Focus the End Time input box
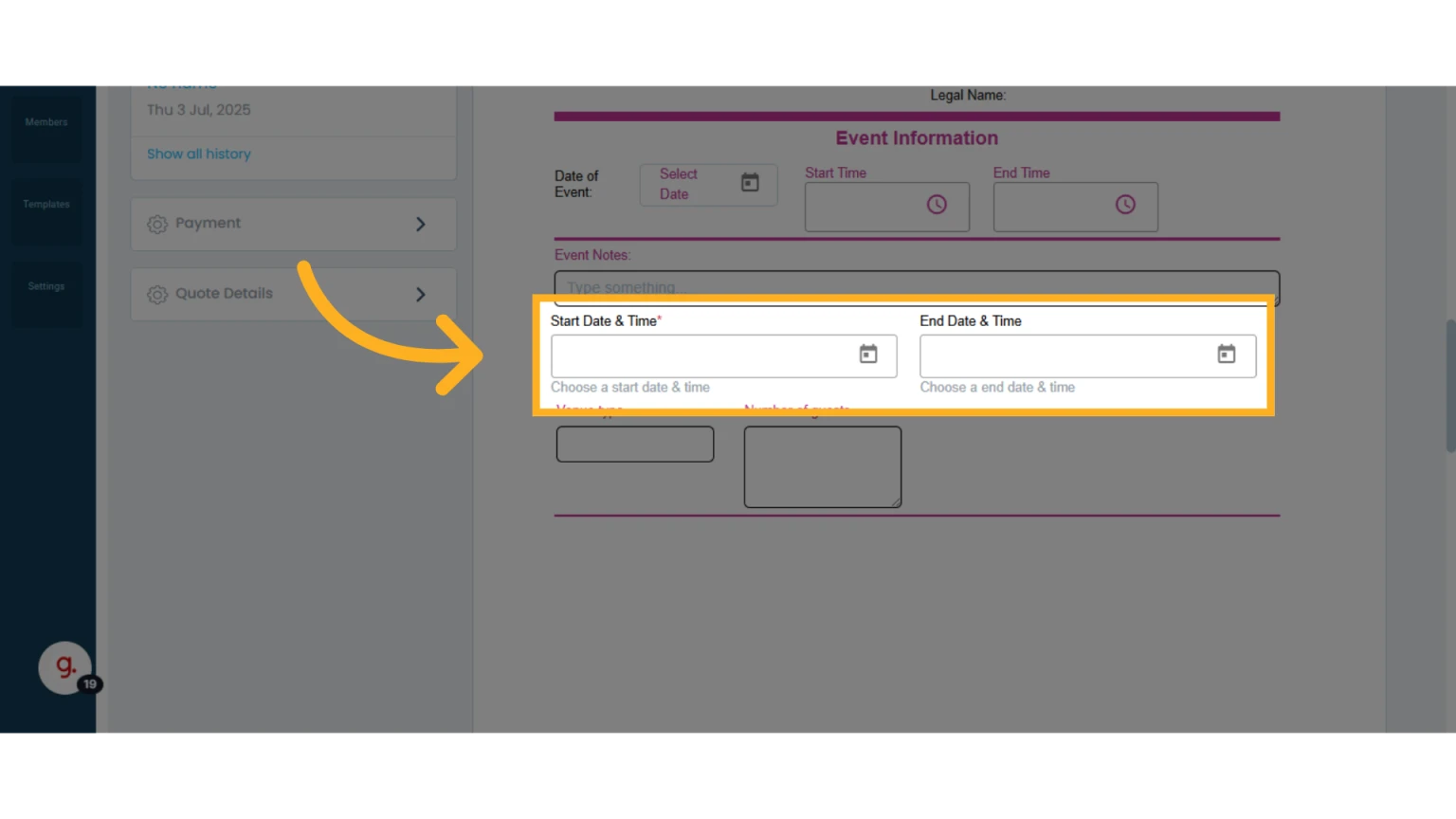Screen dimensions: 1456x819 coord(1076,207)
